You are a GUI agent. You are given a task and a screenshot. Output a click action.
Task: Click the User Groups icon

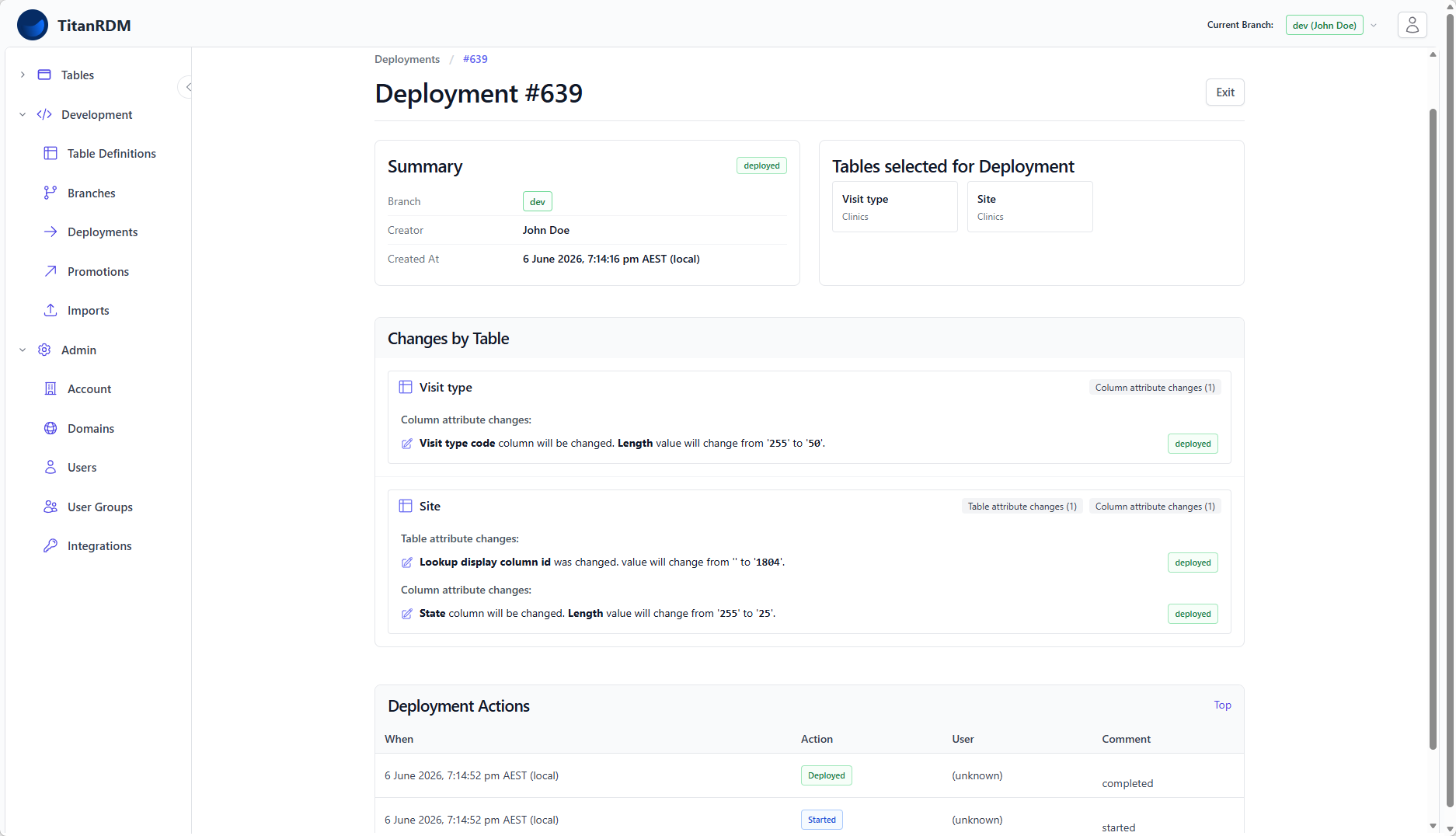pyautogui.click(x=51, y=507)
